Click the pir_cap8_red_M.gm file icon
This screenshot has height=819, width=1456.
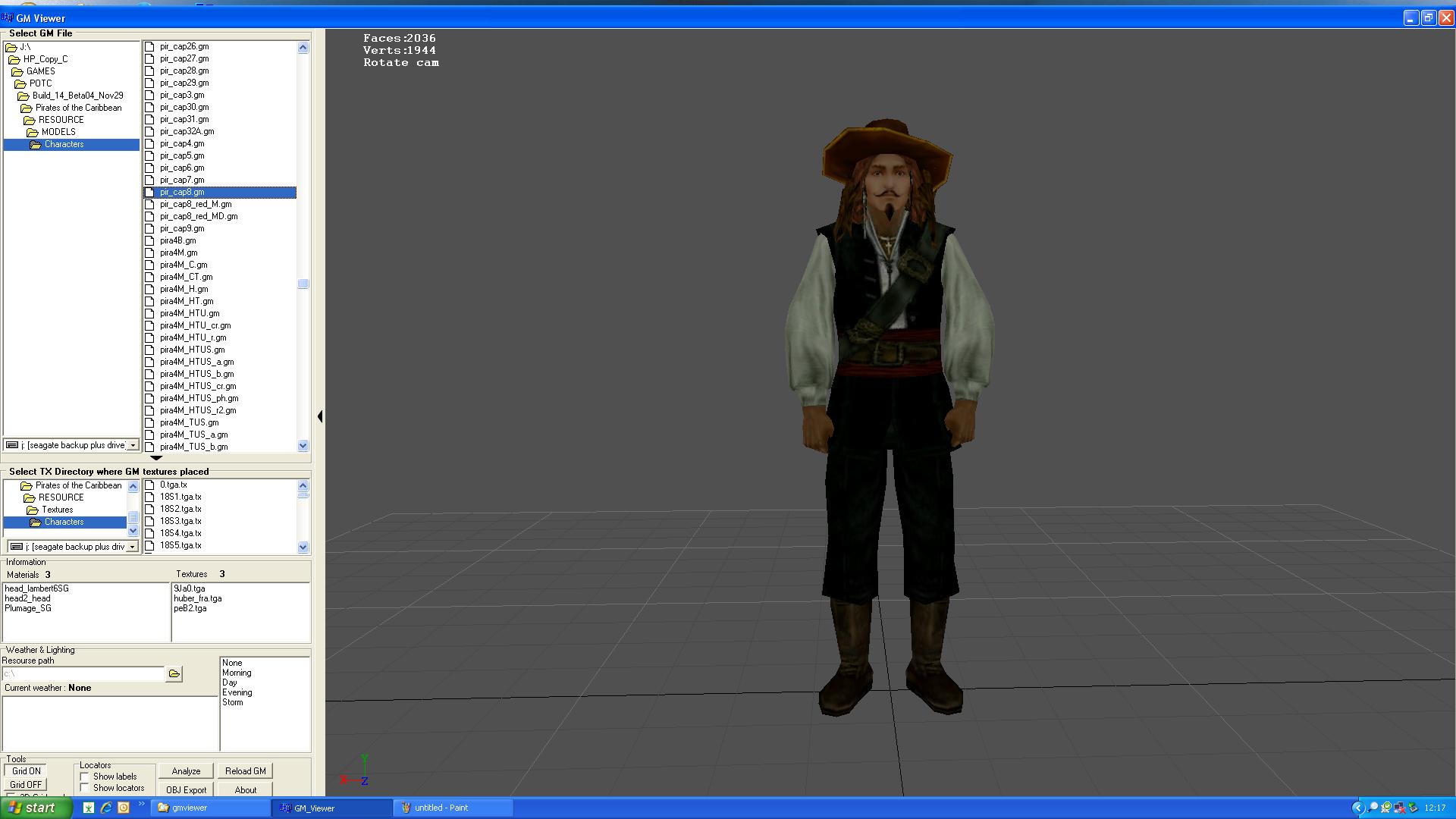tap(149, 204)
